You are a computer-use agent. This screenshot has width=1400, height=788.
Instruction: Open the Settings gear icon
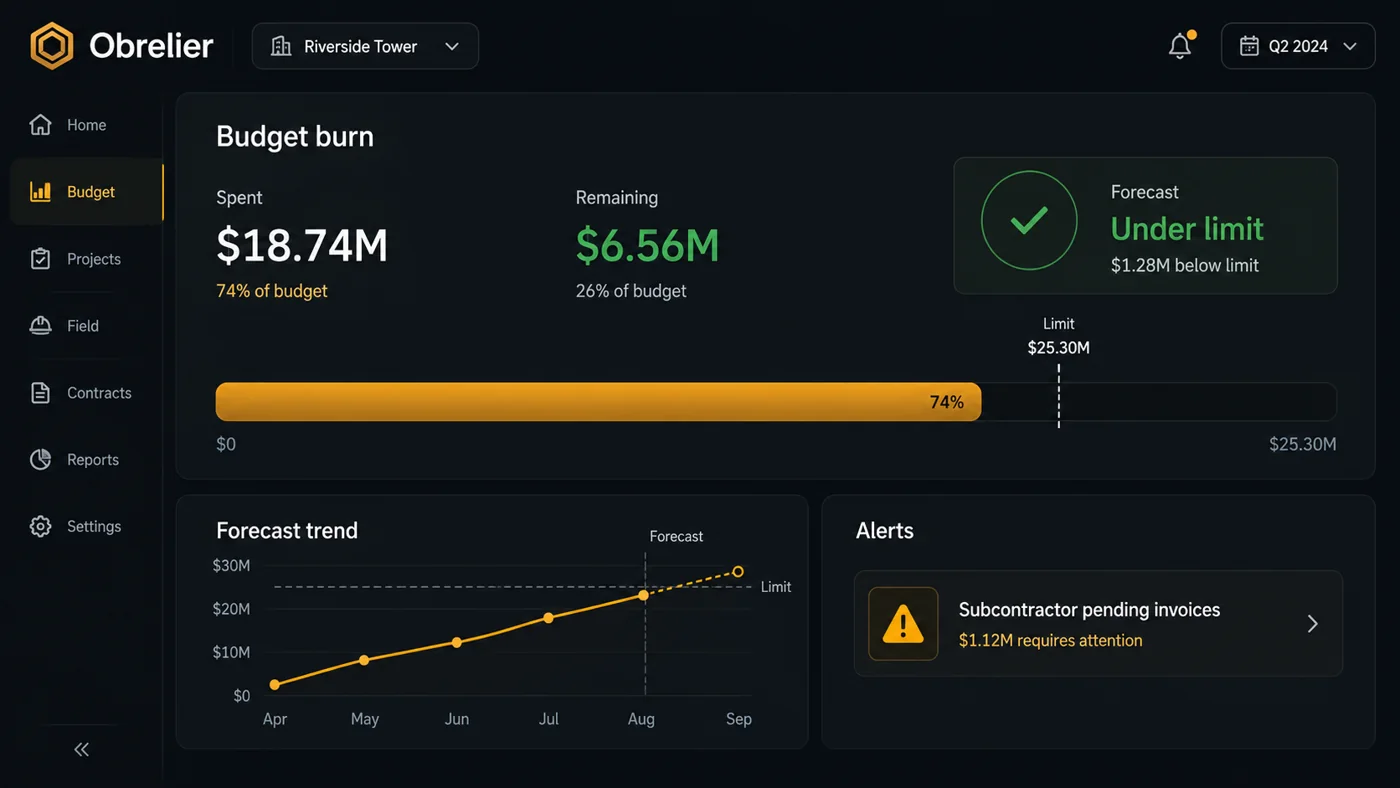(x=40, y=527)
